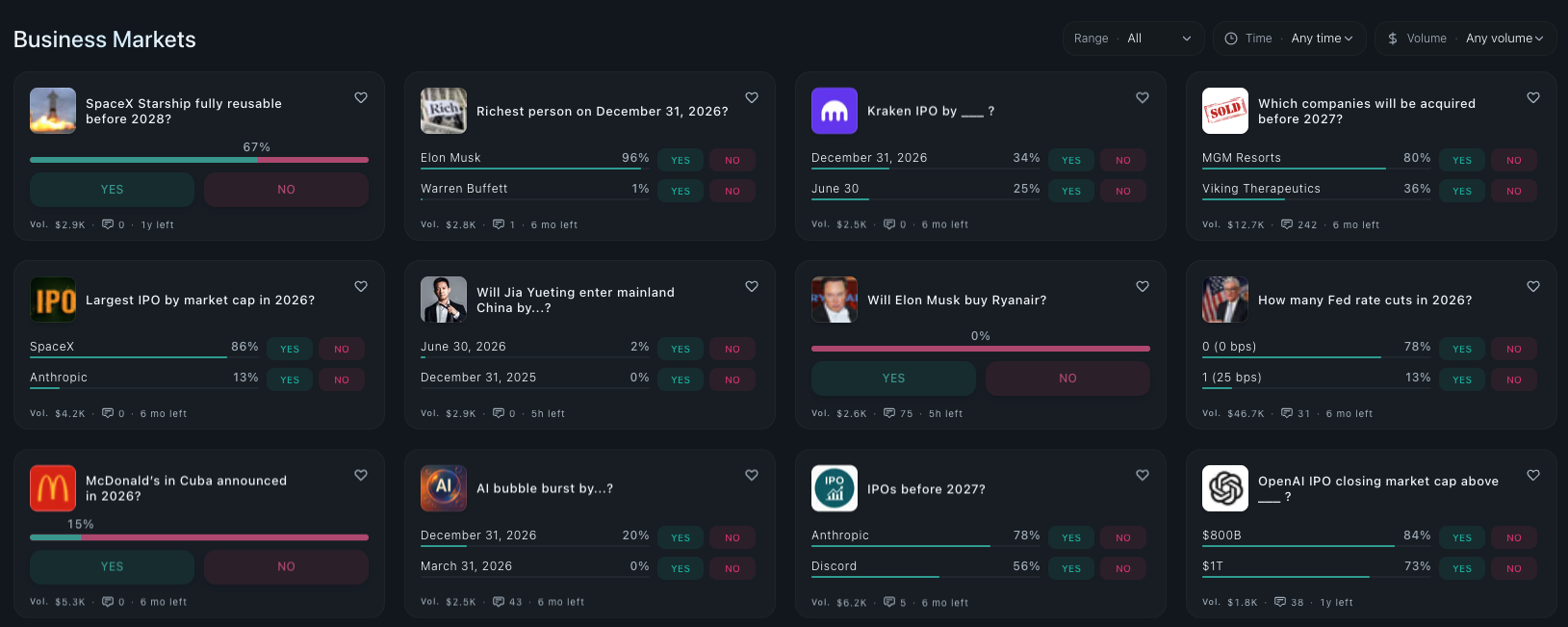Open the Time filter dropdown

pos(1289,39)
